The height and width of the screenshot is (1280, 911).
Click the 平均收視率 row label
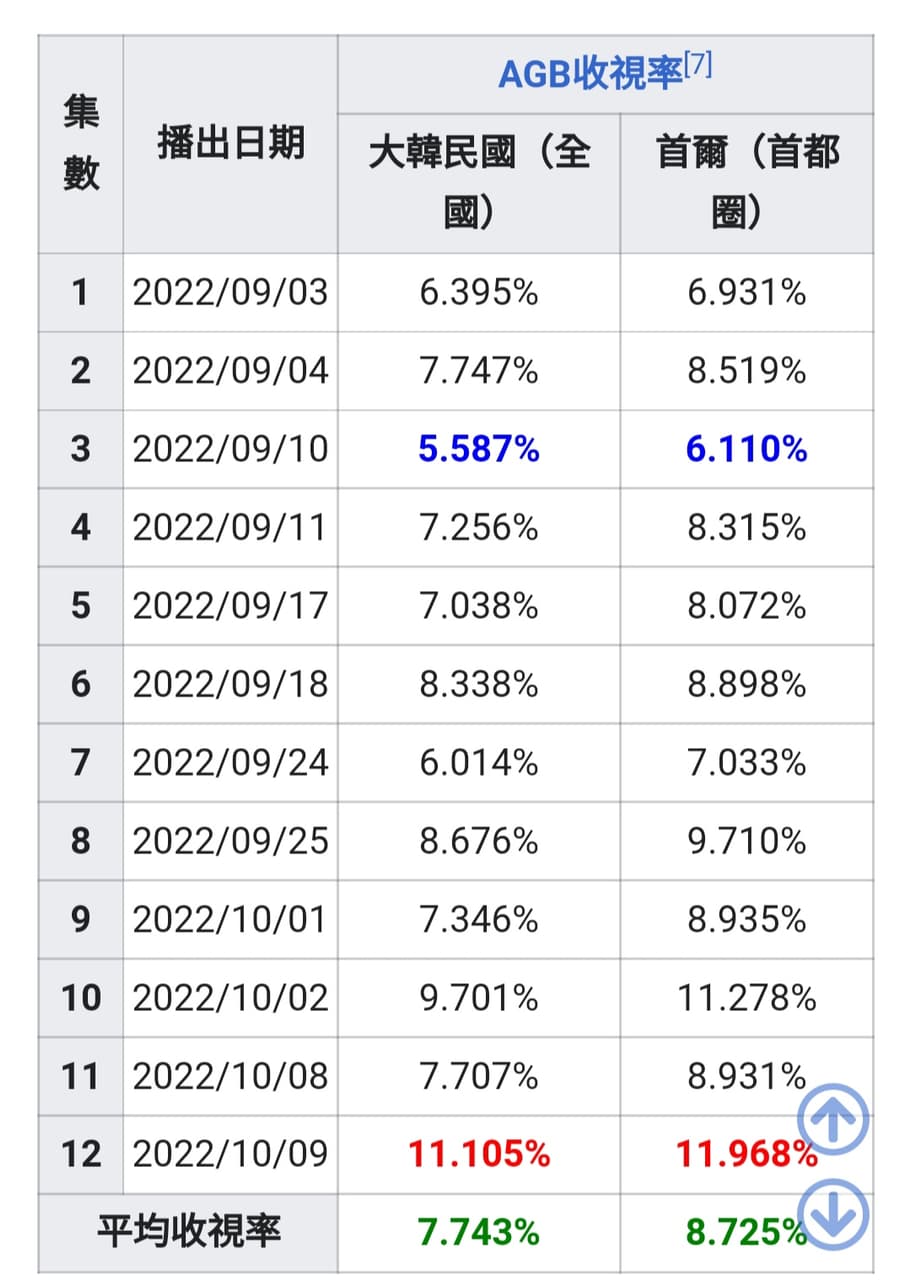coord(189,1232)
